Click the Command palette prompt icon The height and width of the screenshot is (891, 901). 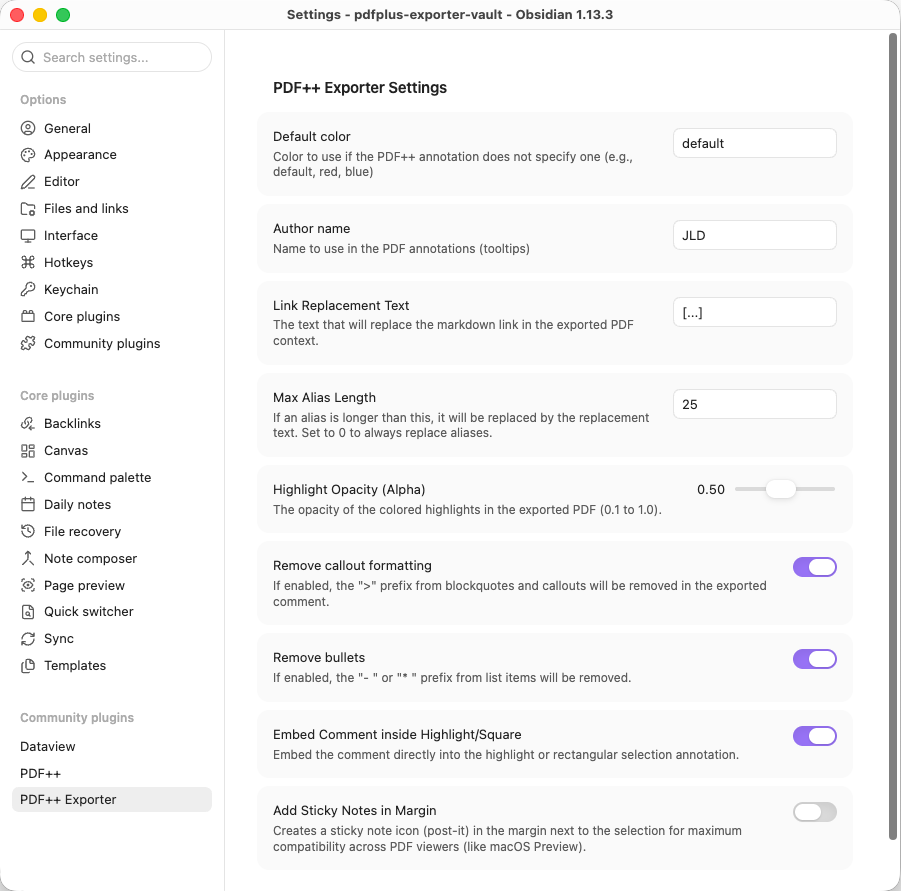28,477
